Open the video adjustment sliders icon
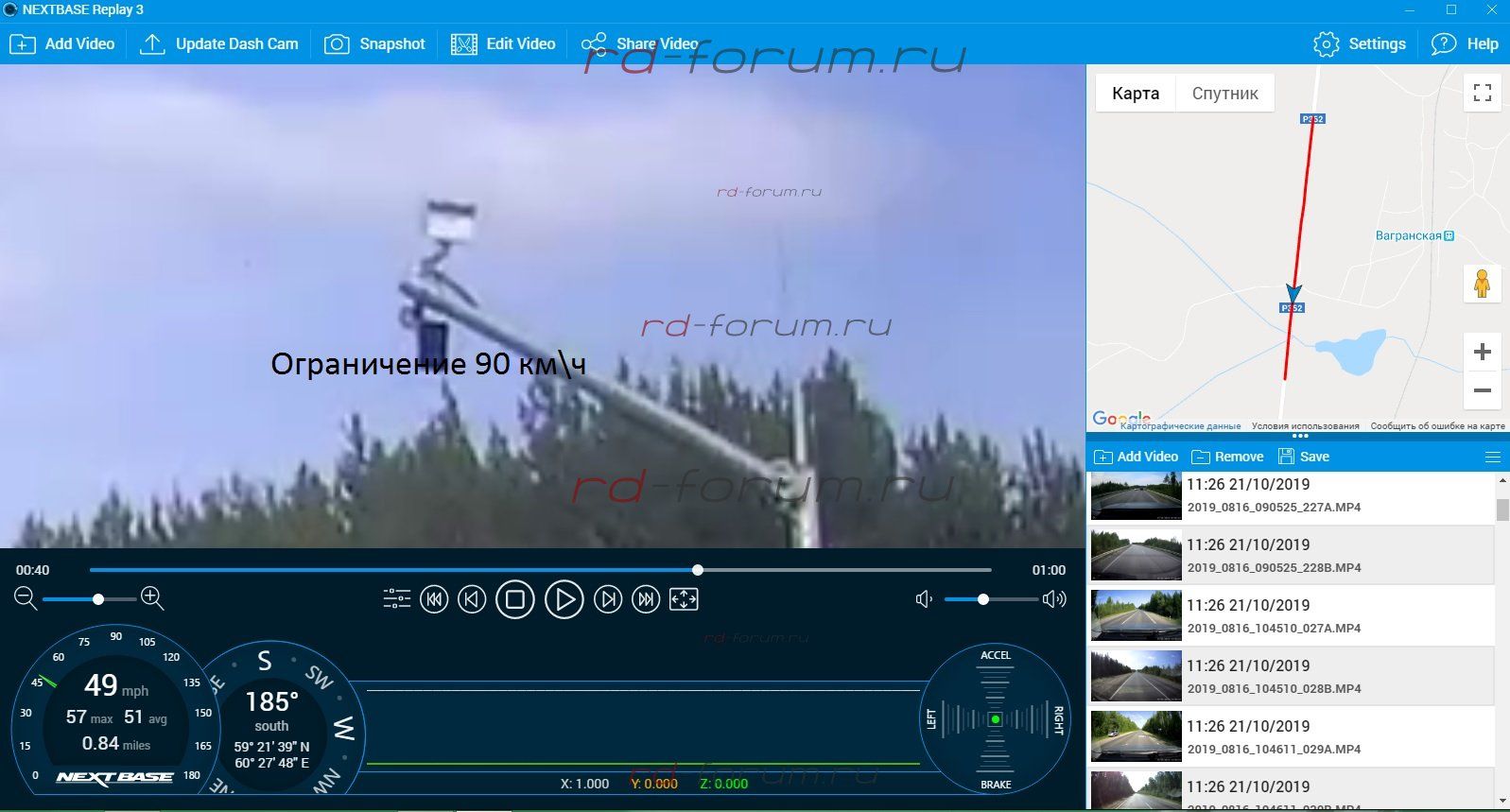Viewport: 1510px width, 812px height. [x=396, y=599]
